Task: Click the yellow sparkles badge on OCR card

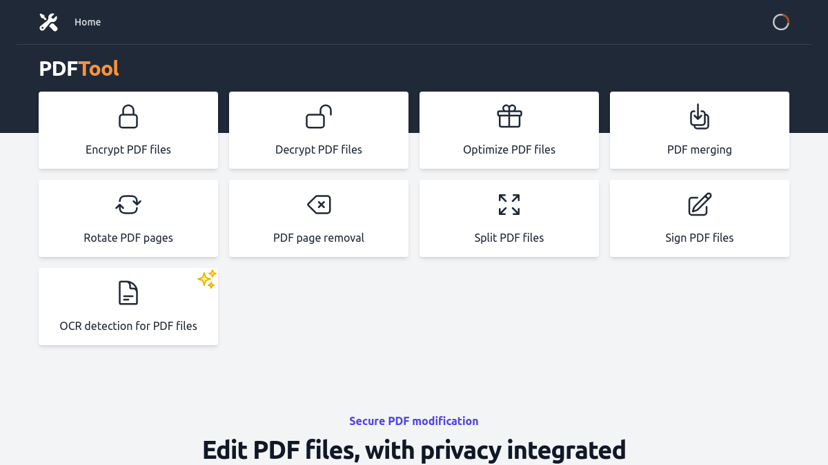Action: tap(207, 279)
